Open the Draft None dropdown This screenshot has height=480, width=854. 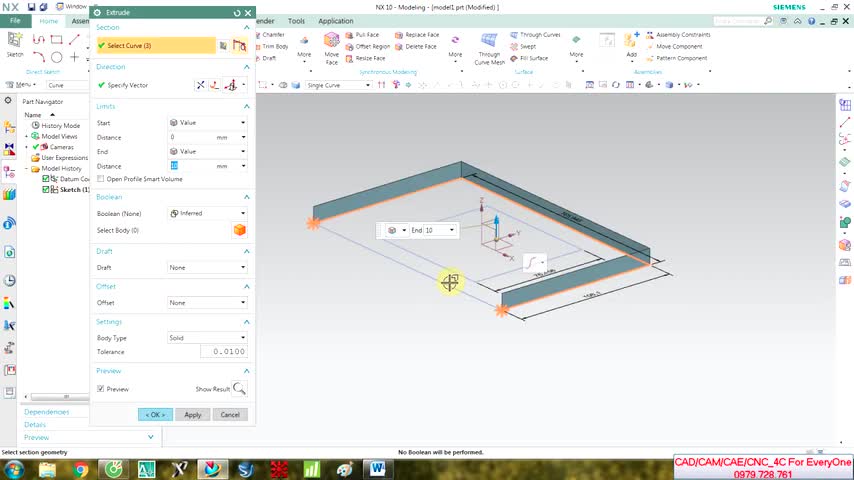tap(208, 268)
